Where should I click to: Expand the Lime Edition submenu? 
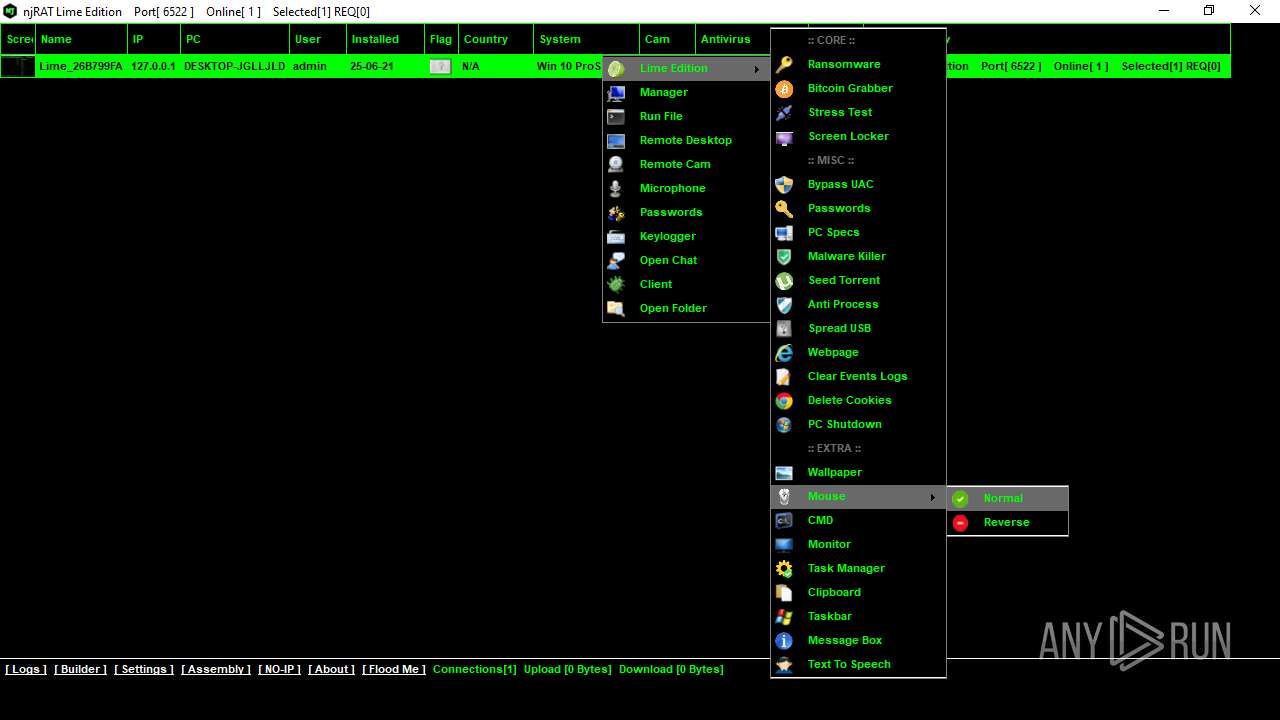686,68
